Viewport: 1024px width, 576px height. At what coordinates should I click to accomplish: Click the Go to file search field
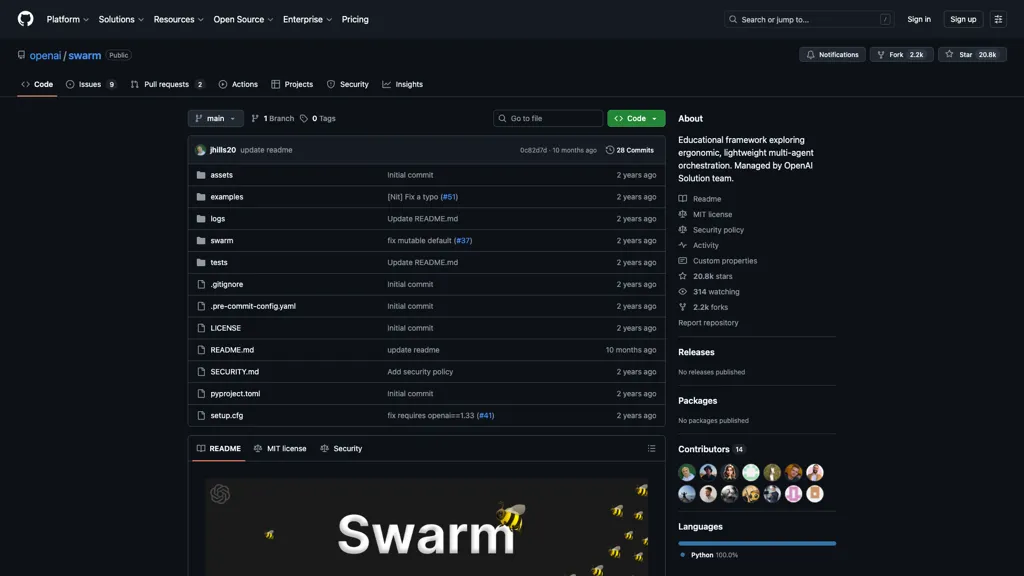point(548,118)
